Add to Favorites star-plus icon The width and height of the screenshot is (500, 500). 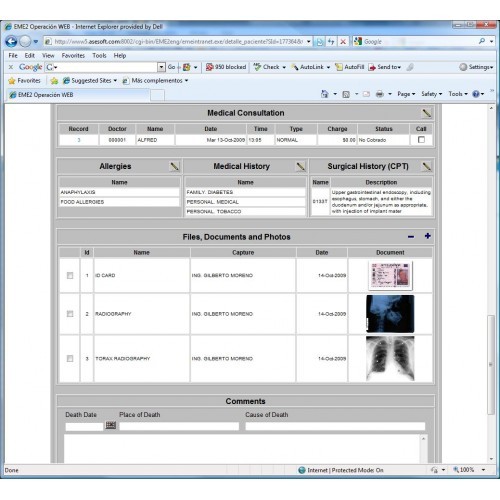(x=54, y=81)
